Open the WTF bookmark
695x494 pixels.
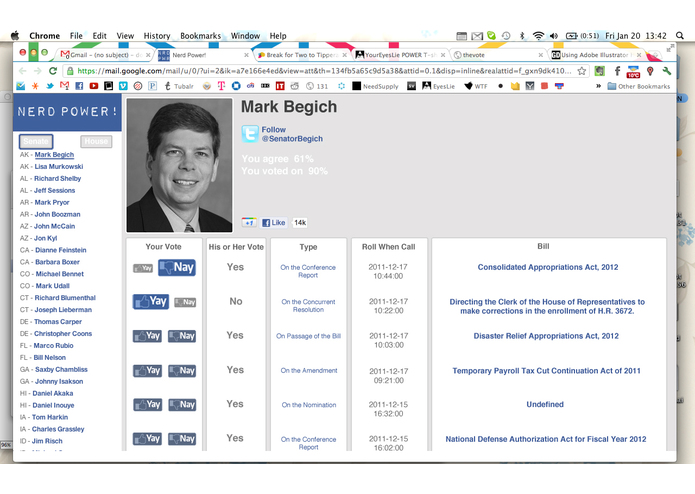(x=476, y=86)
